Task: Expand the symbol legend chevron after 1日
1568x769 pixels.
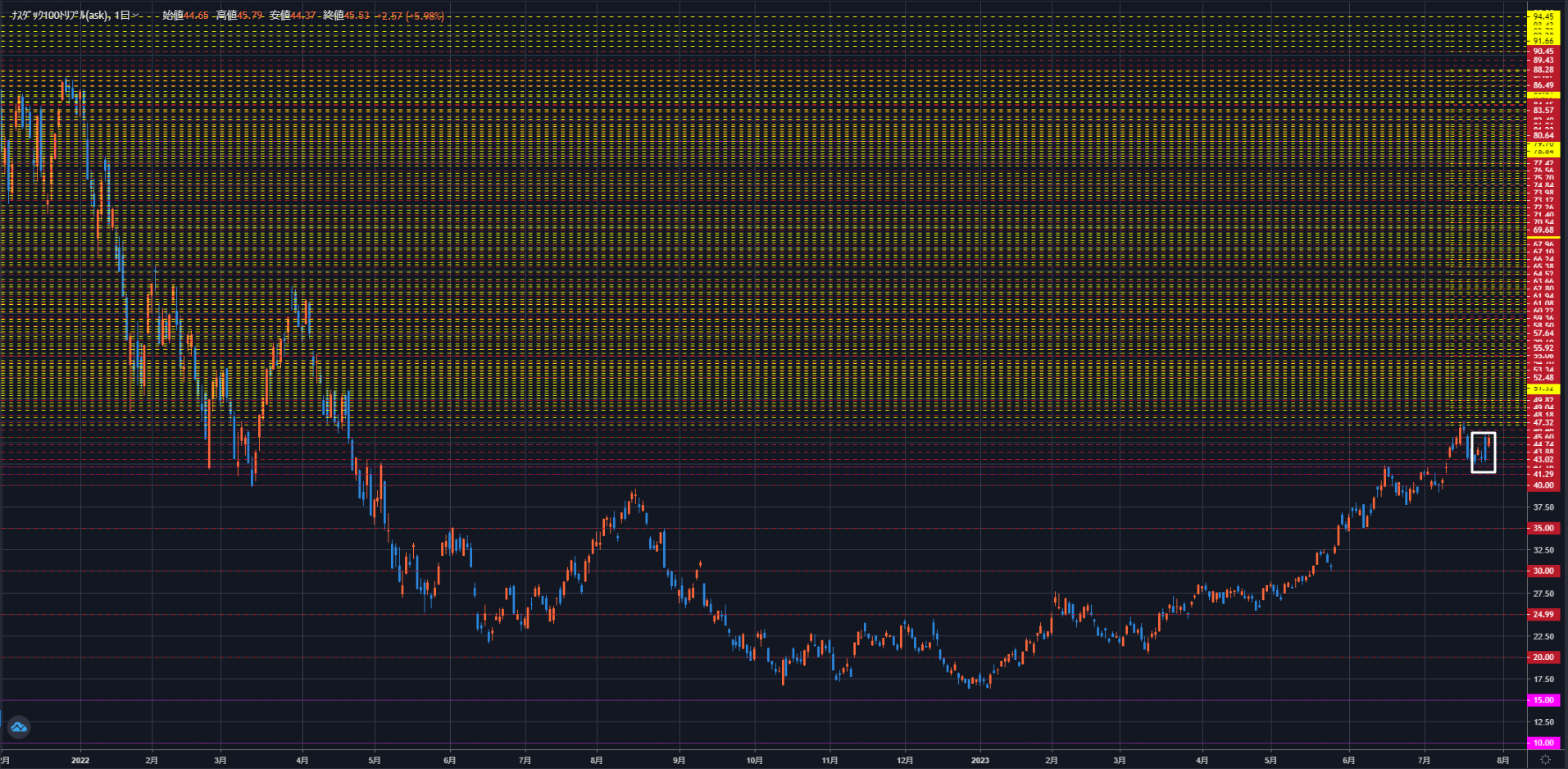Action: pos(135,16)
